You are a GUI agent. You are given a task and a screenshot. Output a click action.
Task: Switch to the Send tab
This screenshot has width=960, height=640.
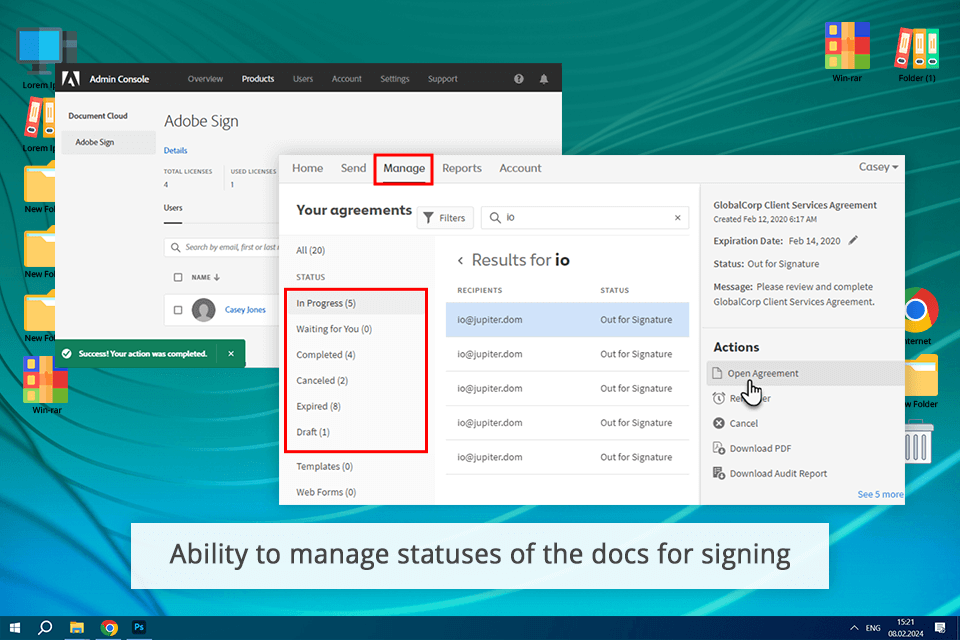(353, 168)
